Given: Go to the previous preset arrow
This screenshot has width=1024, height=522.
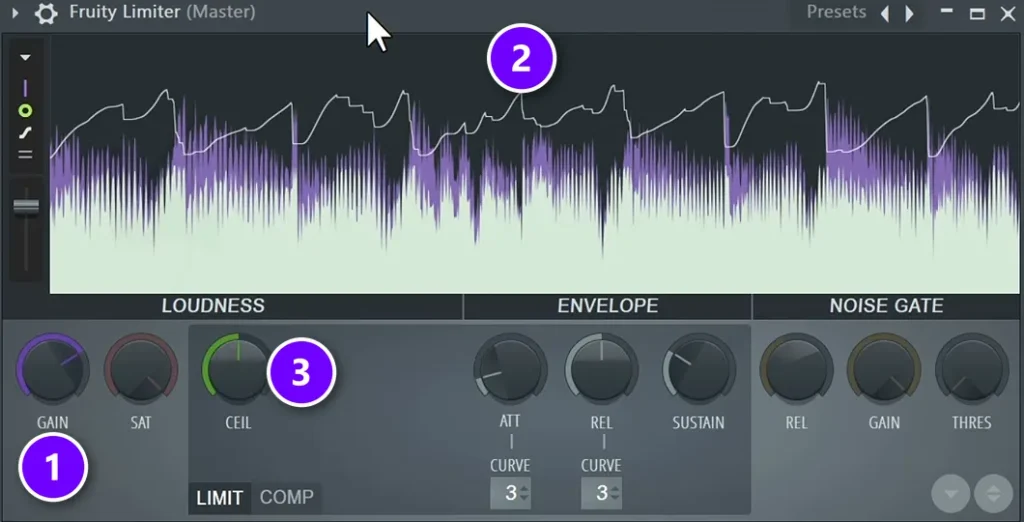Looking at the screenshot, I should click(886, 13).
